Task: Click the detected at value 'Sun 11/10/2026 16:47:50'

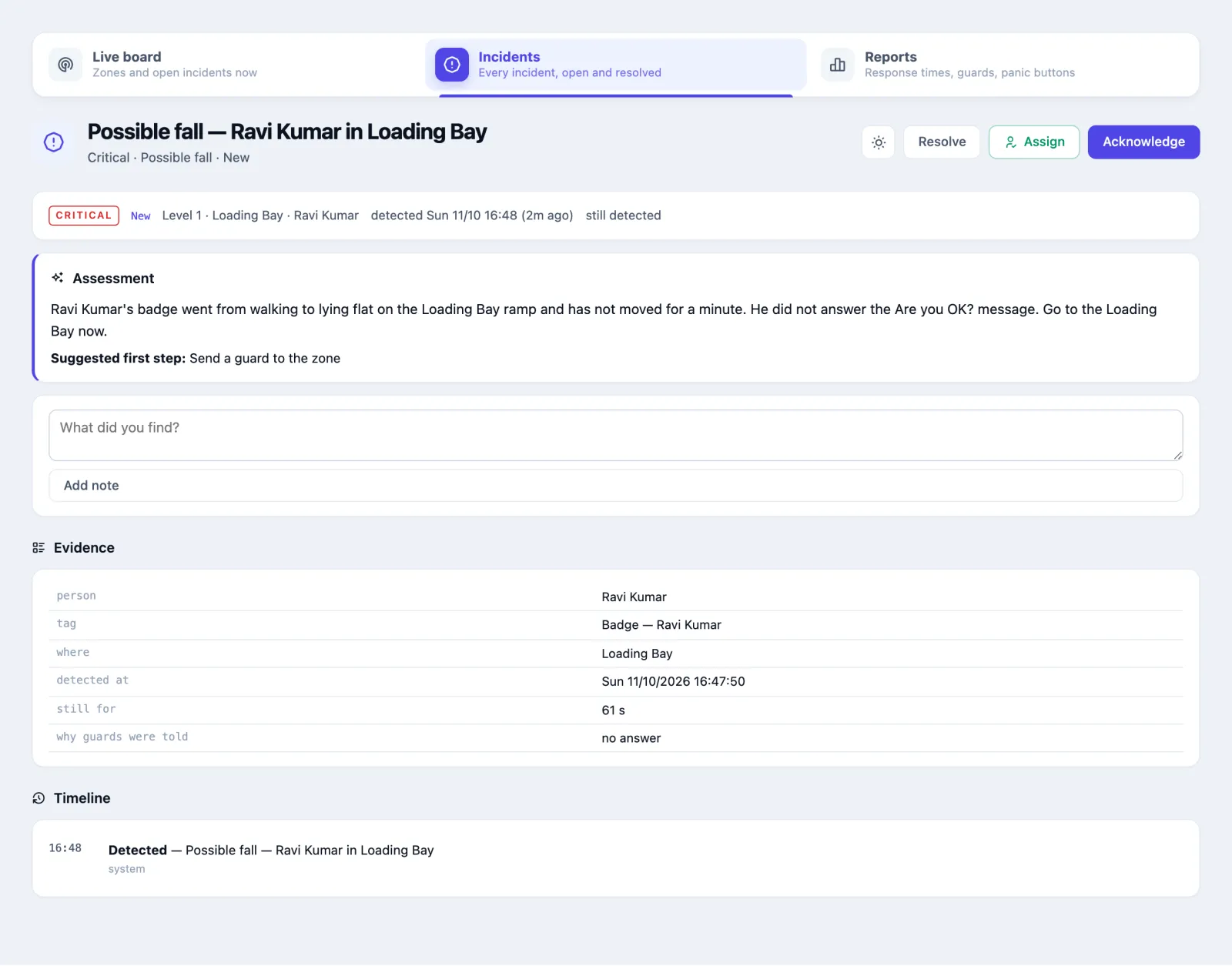Action: (x=673, y=682)
